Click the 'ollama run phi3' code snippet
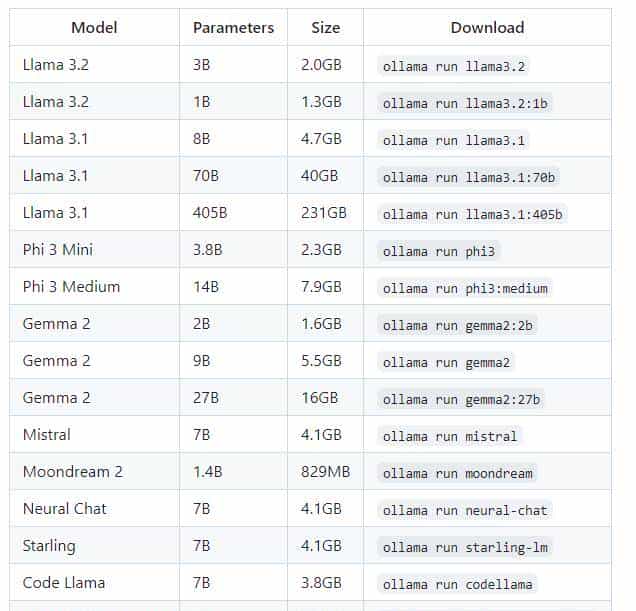This screenshot has height=611, width=636. click(439, 251)
